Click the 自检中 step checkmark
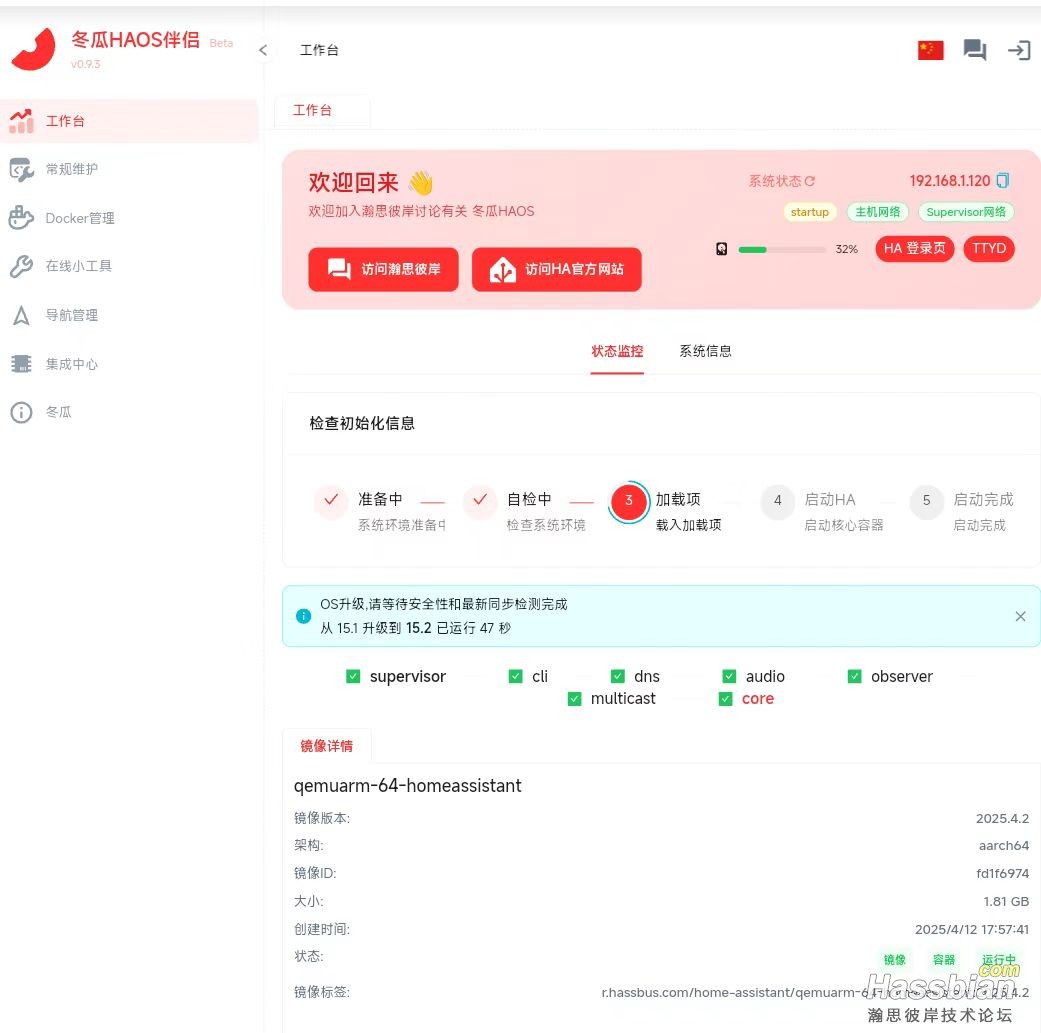The width and height of the screenshot is (1041, 1033). pos(480,500)
